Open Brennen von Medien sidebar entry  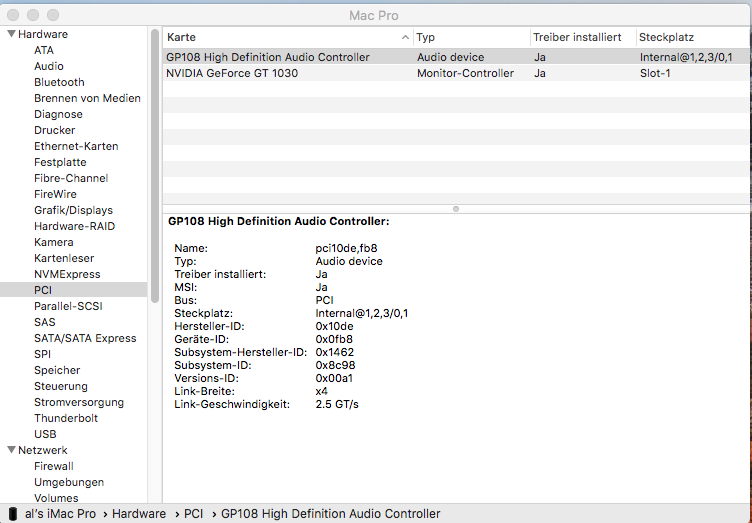coord(87,98)
